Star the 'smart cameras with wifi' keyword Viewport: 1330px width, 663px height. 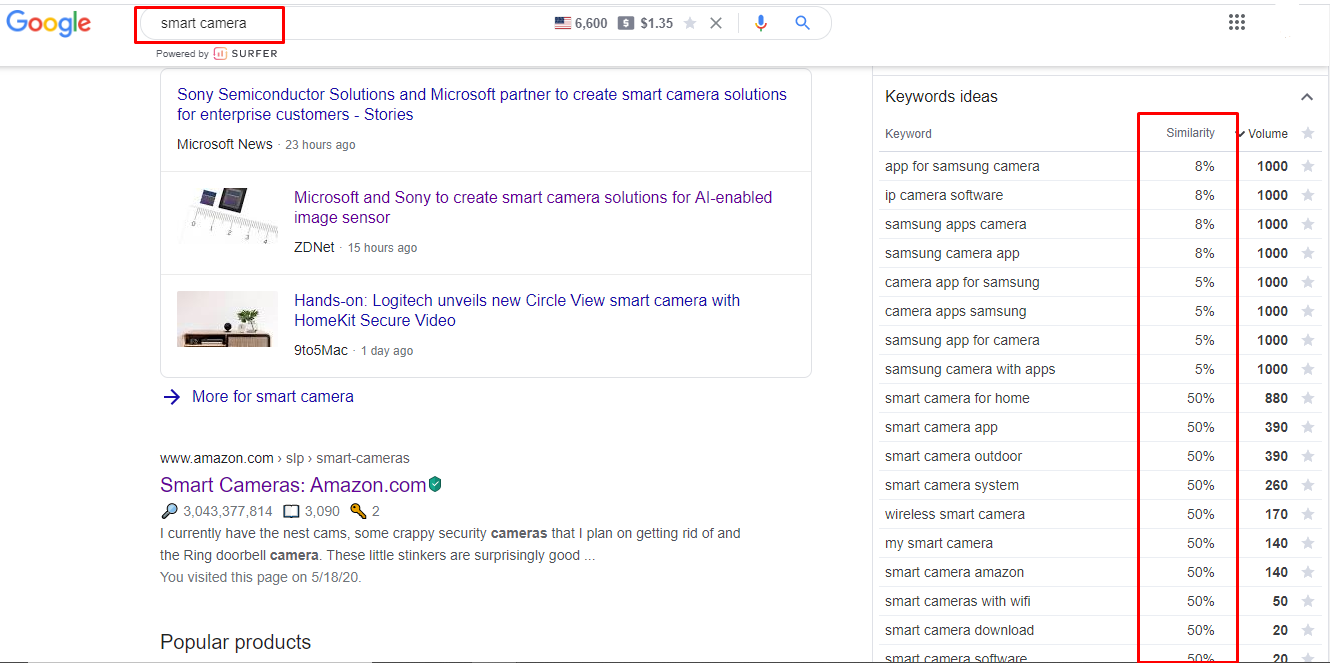(1308, 601)
